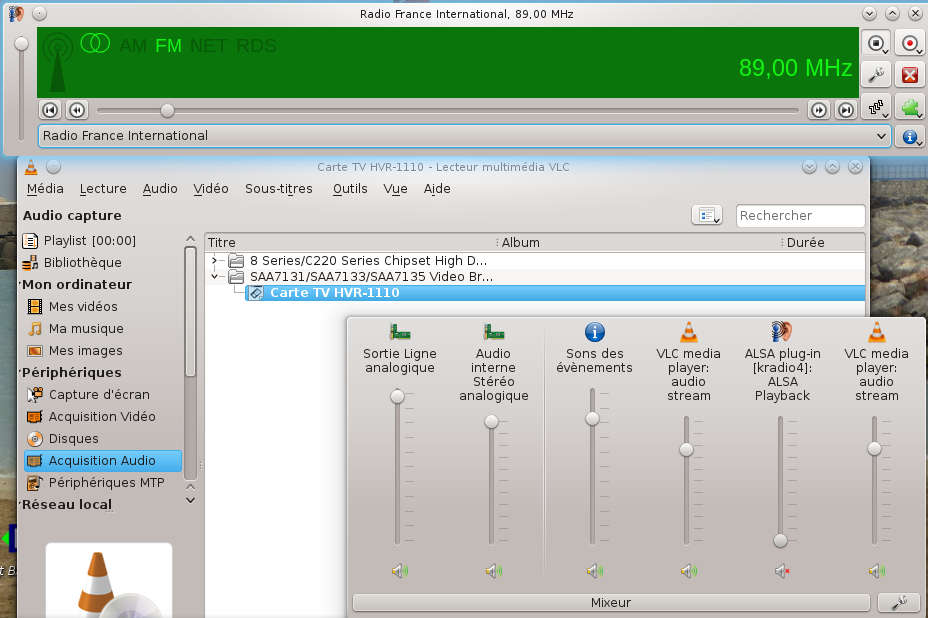Open the Vidéo menu in VLC
Viewport: 928px width, 618px height.
[x=211, y=189]
